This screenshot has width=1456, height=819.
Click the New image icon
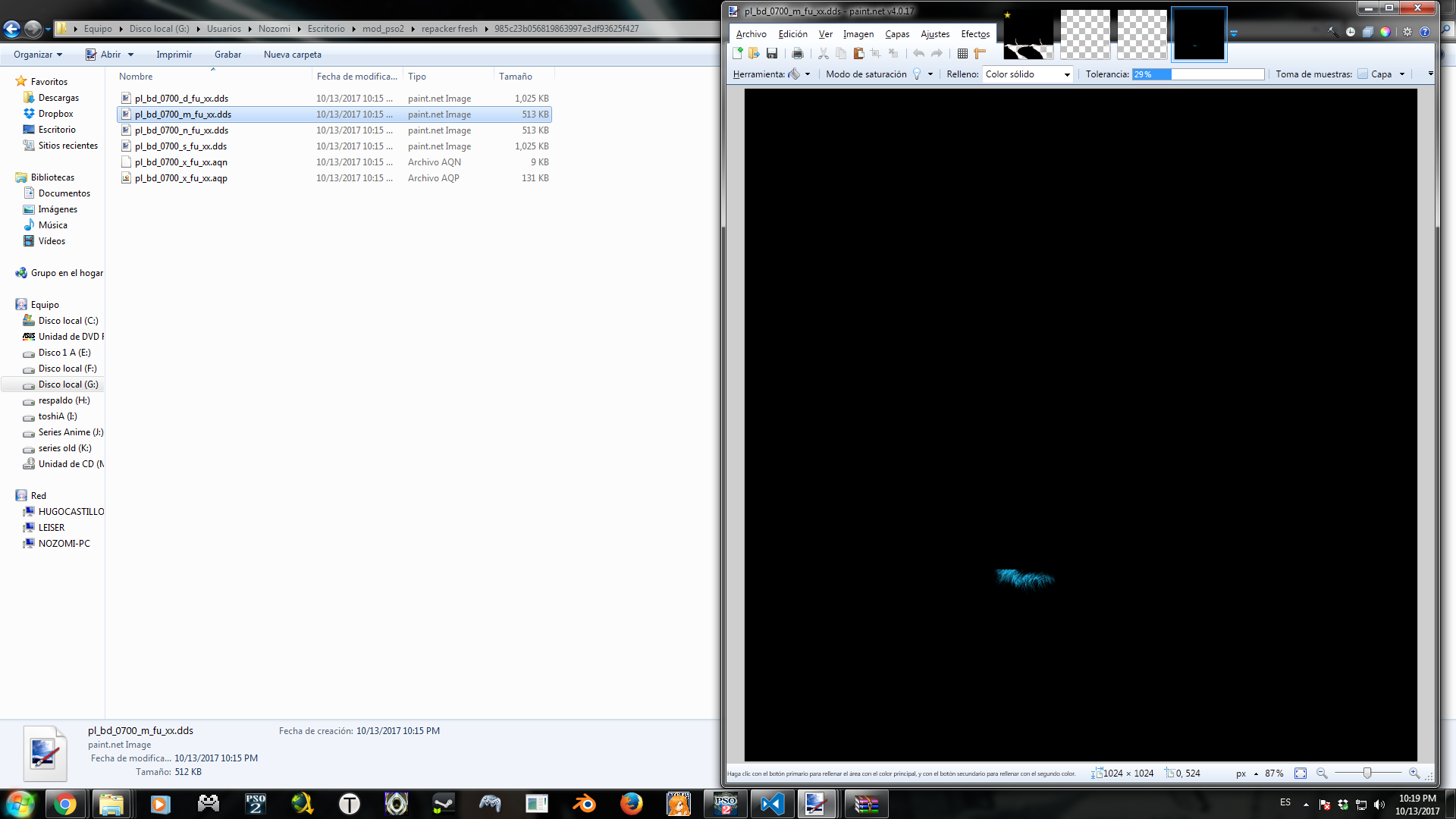pyautogui.click(x=737, y=53)
